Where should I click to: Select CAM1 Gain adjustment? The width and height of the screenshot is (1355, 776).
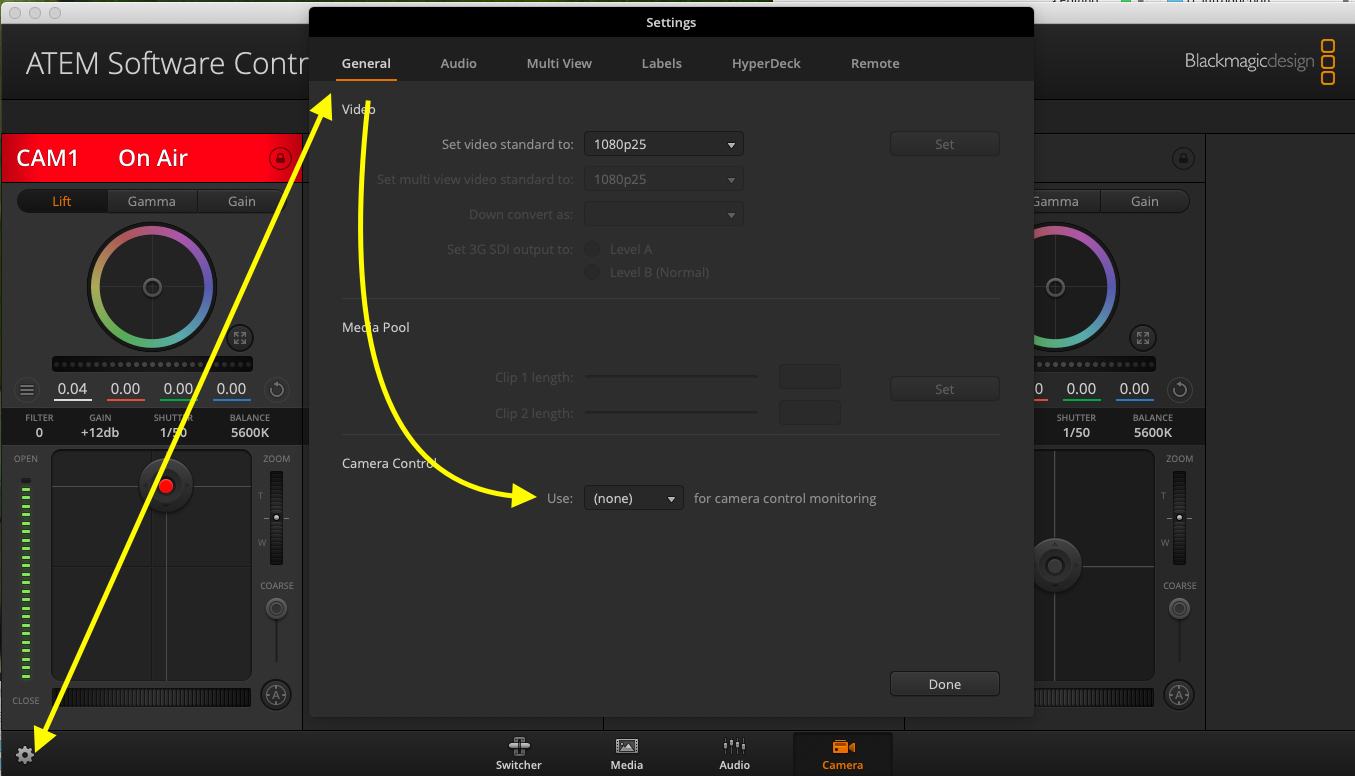point(242,201)
